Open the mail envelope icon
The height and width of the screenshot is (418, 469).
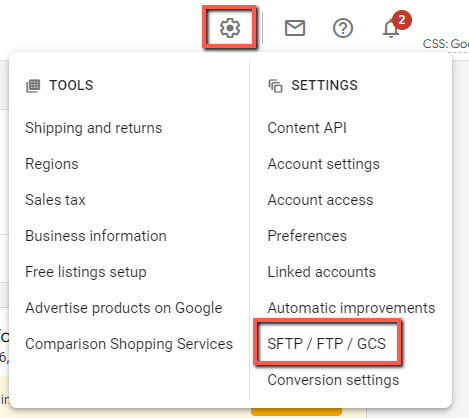tap(295, 28)
